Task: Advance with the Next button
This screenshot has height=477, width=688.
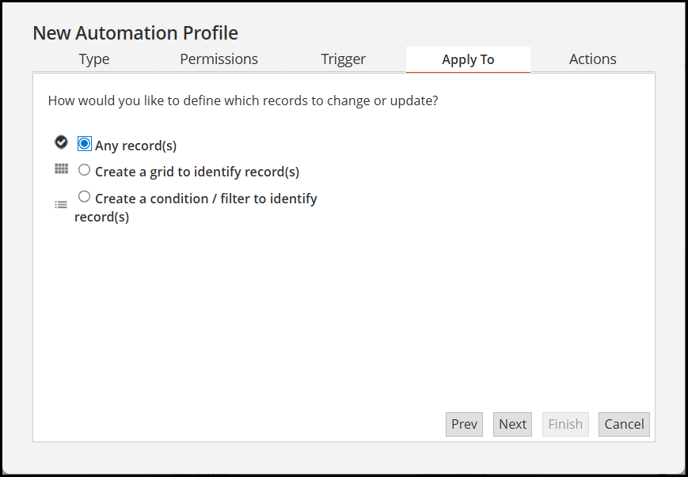Action: (512, 424)
